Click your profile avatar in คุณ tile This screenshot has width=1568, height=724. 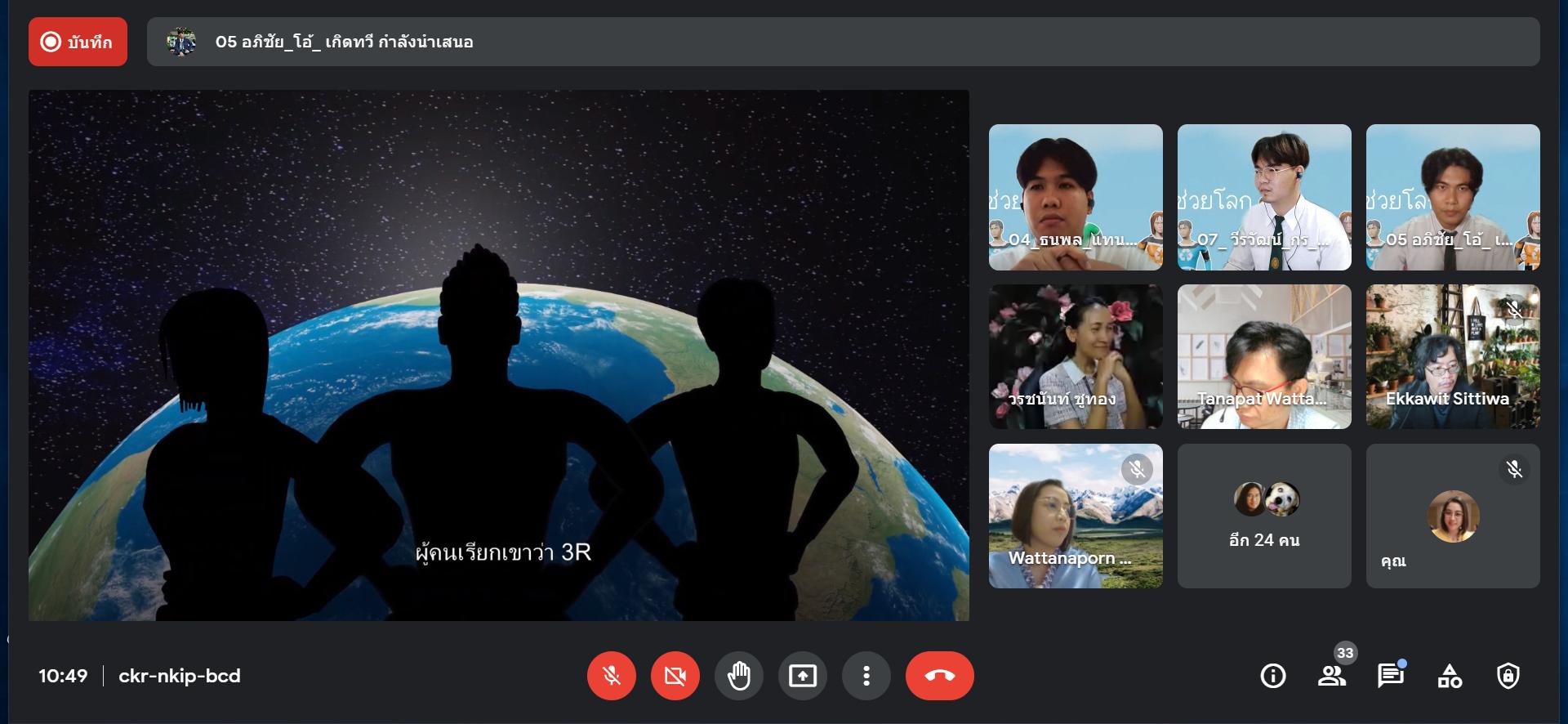tap(1453, 516)
